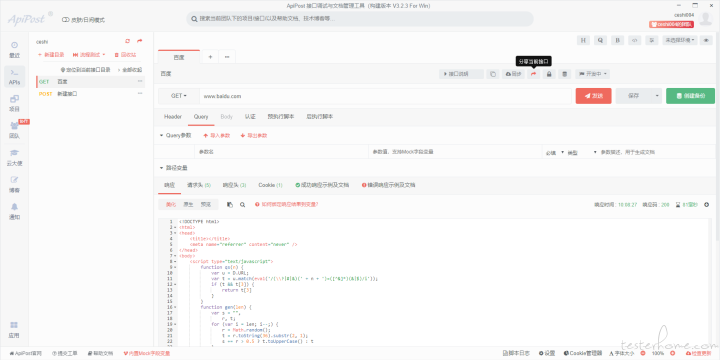The width and height of the screenshot is (720, 360).
Task: Click the H button in top-right toolbar
Action: (x=583, y=40)
